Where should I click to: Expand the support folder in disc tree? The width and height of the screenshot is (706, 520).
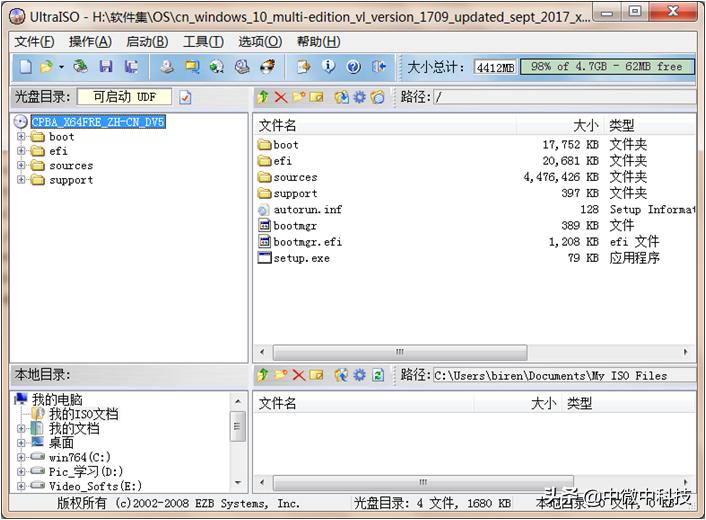[x=21, y=180]
